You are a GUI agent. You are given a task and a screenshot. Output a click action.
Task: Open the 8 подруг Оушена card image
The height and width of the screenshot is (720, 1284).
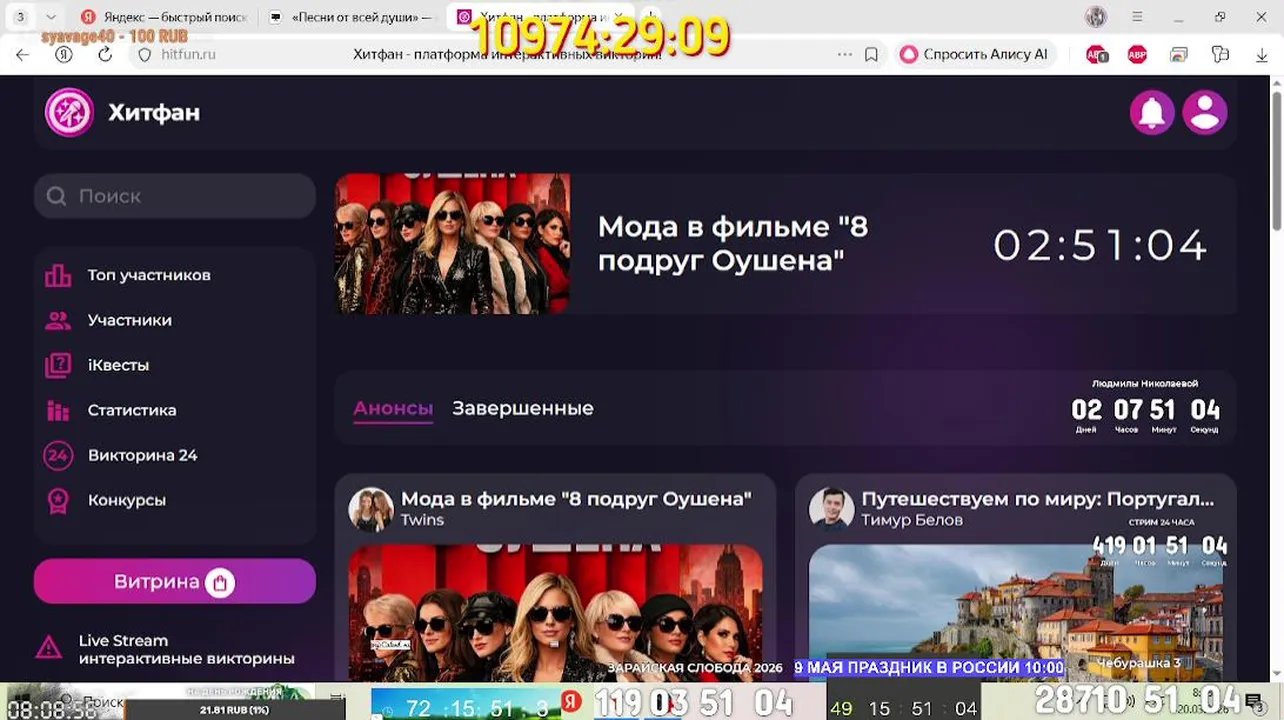click(555, 614)
